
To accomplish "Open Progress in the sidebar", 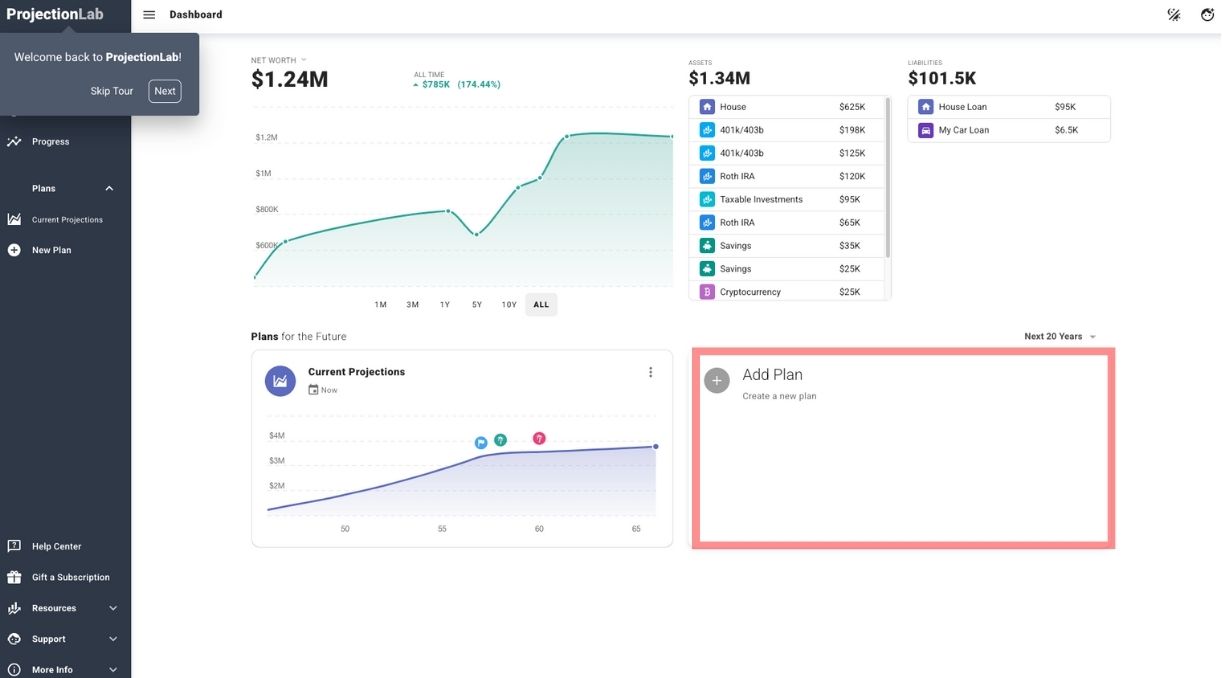I will click(x=50, y=142).
